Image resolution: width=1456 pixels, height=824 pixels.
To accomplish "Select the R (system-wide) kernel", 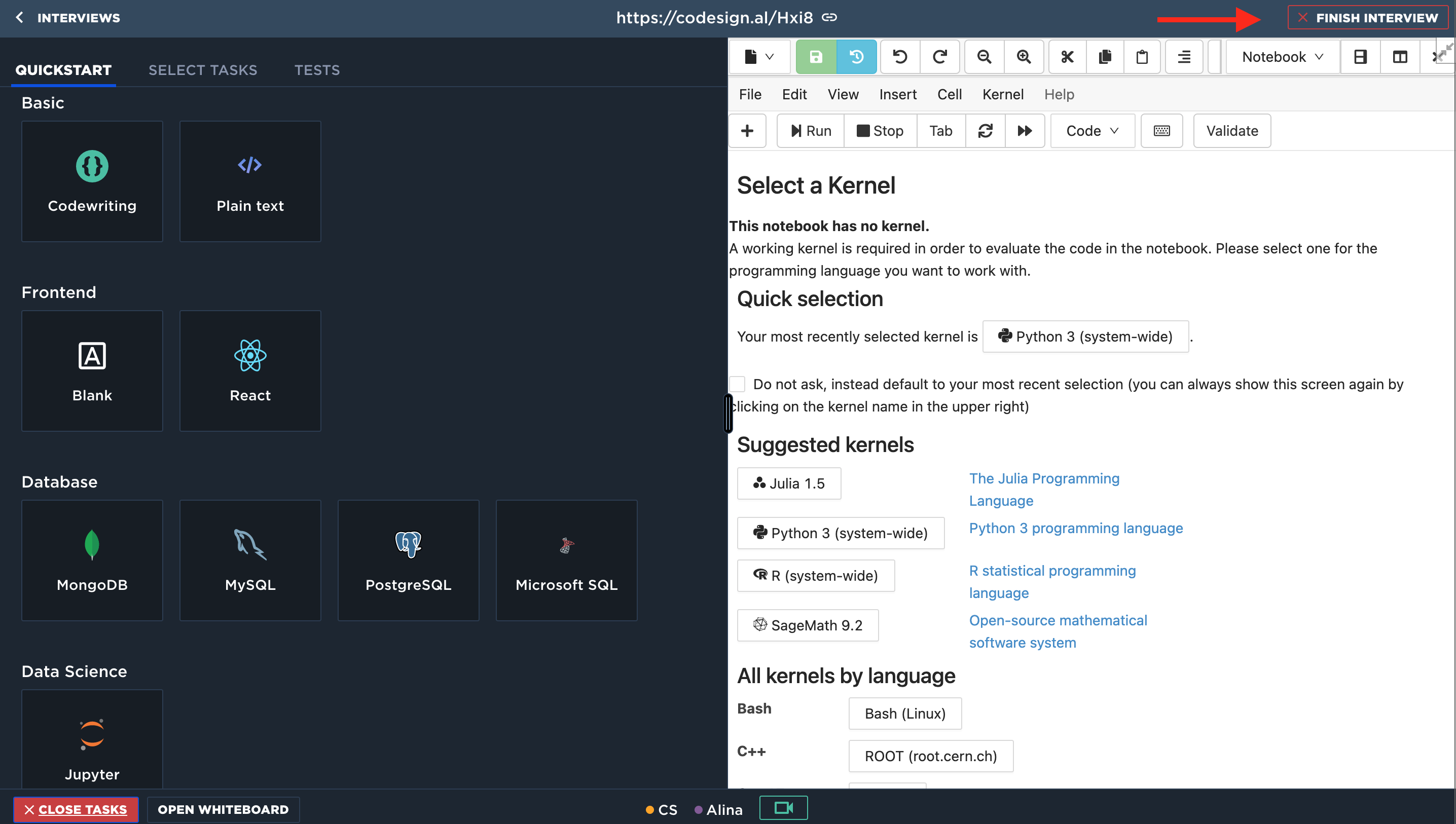I will (x=816, y=576).
